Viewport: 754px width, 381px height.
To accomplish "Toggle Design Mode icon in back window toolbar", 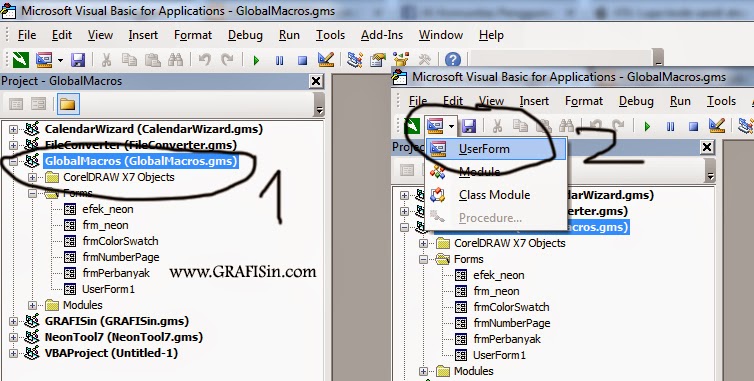I will pyautogui.click(x=326, y=60).
